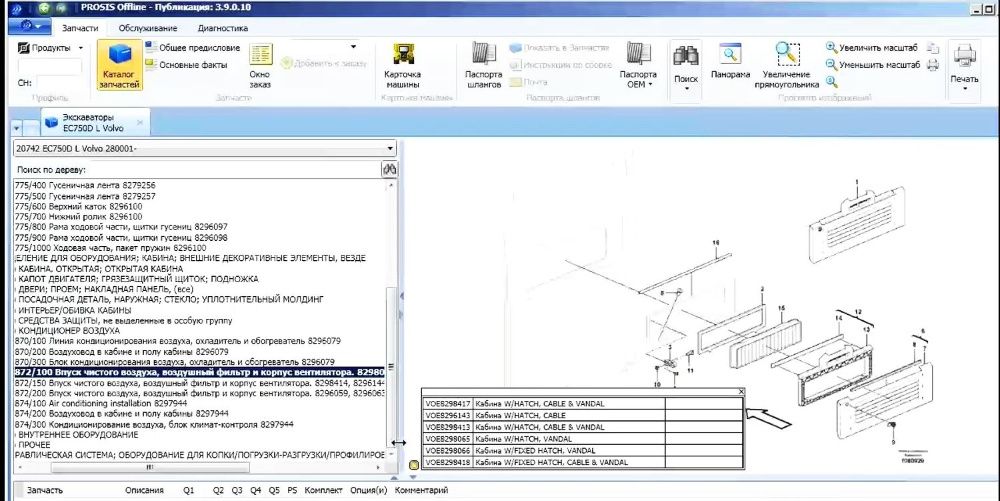
Task: Open Паспорта шлангов hose passports
Action: (483, 66)
